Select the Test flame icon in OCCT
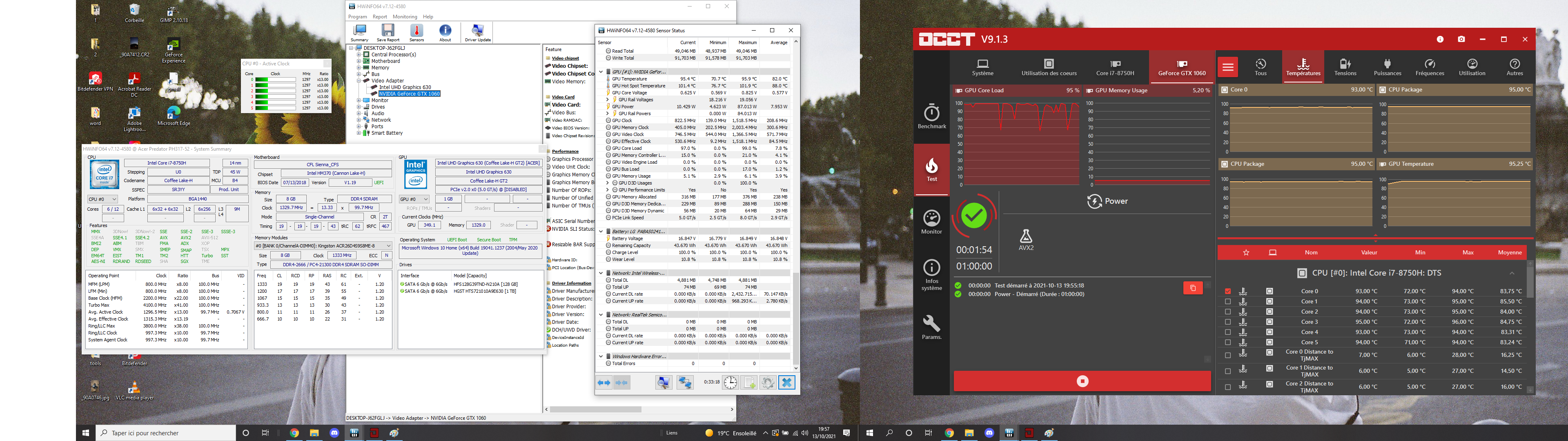 pos(932,170)
